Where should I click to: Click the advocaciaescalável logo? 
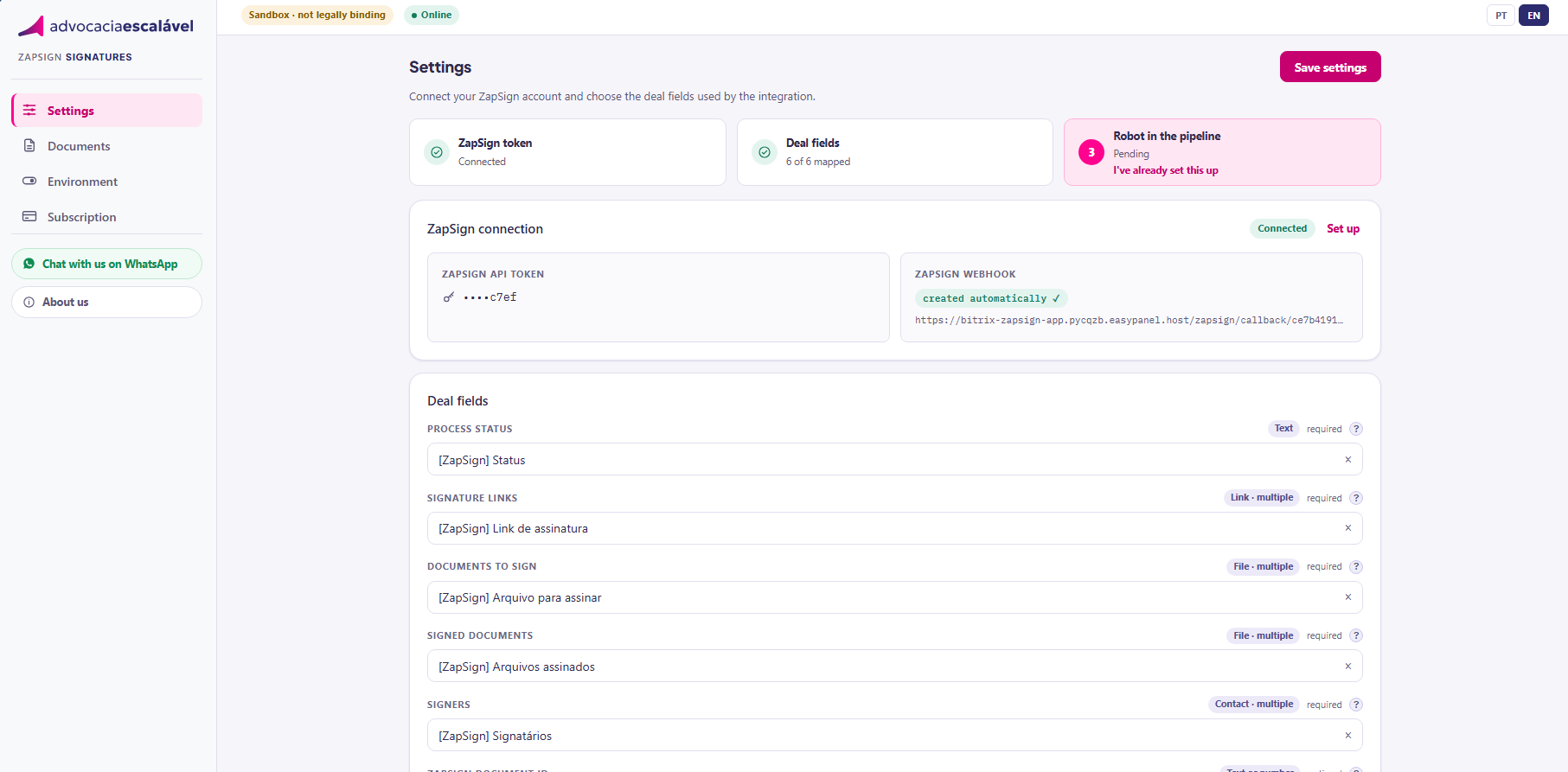pos(106,26)
